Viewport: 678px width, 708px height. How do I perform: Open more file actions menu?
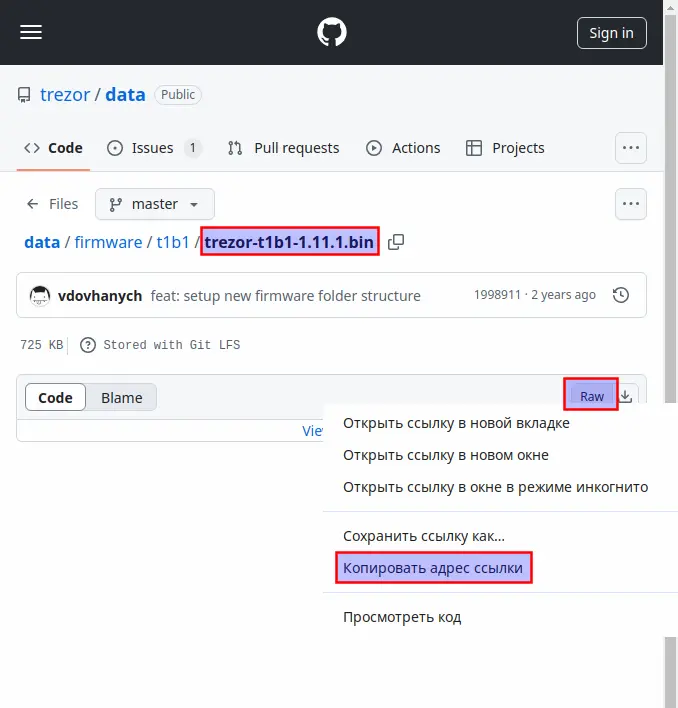631,204
